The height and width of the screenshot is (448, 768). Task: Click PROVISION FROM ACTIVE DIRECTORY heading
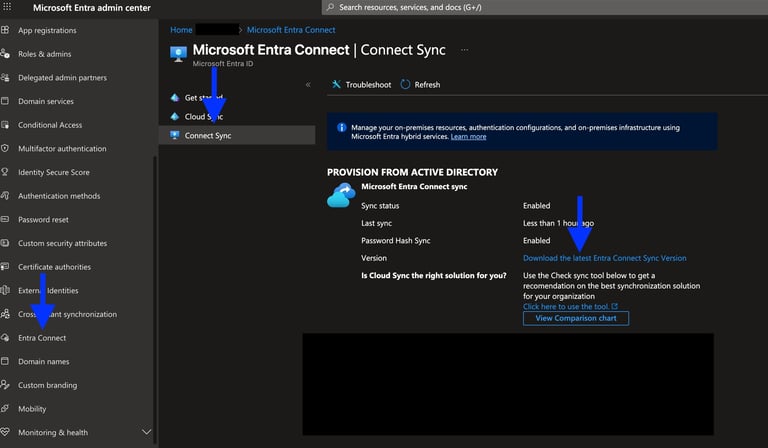pos(412,172)
